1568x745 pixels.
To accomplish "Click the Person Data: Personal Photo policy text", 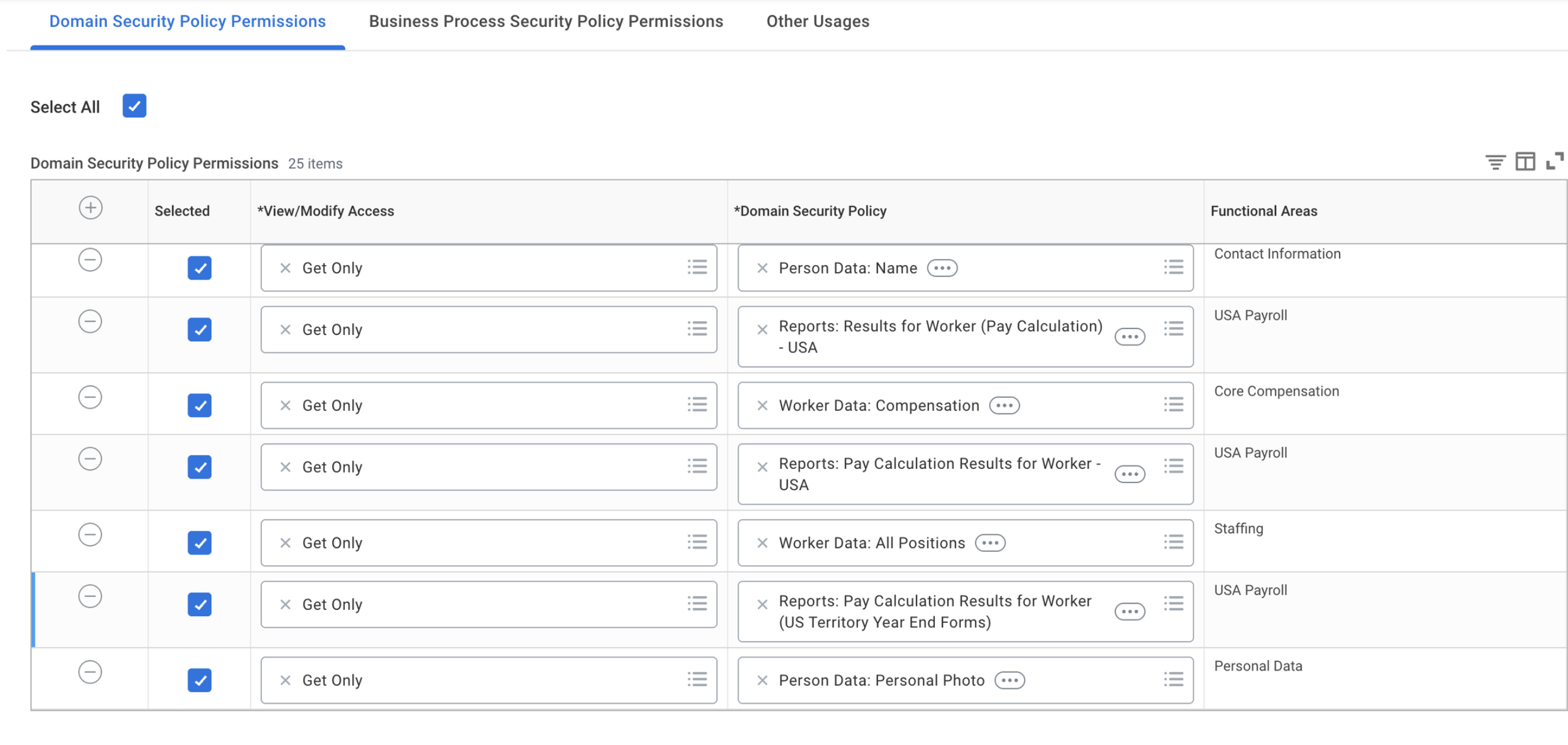I will click(881, 680).
